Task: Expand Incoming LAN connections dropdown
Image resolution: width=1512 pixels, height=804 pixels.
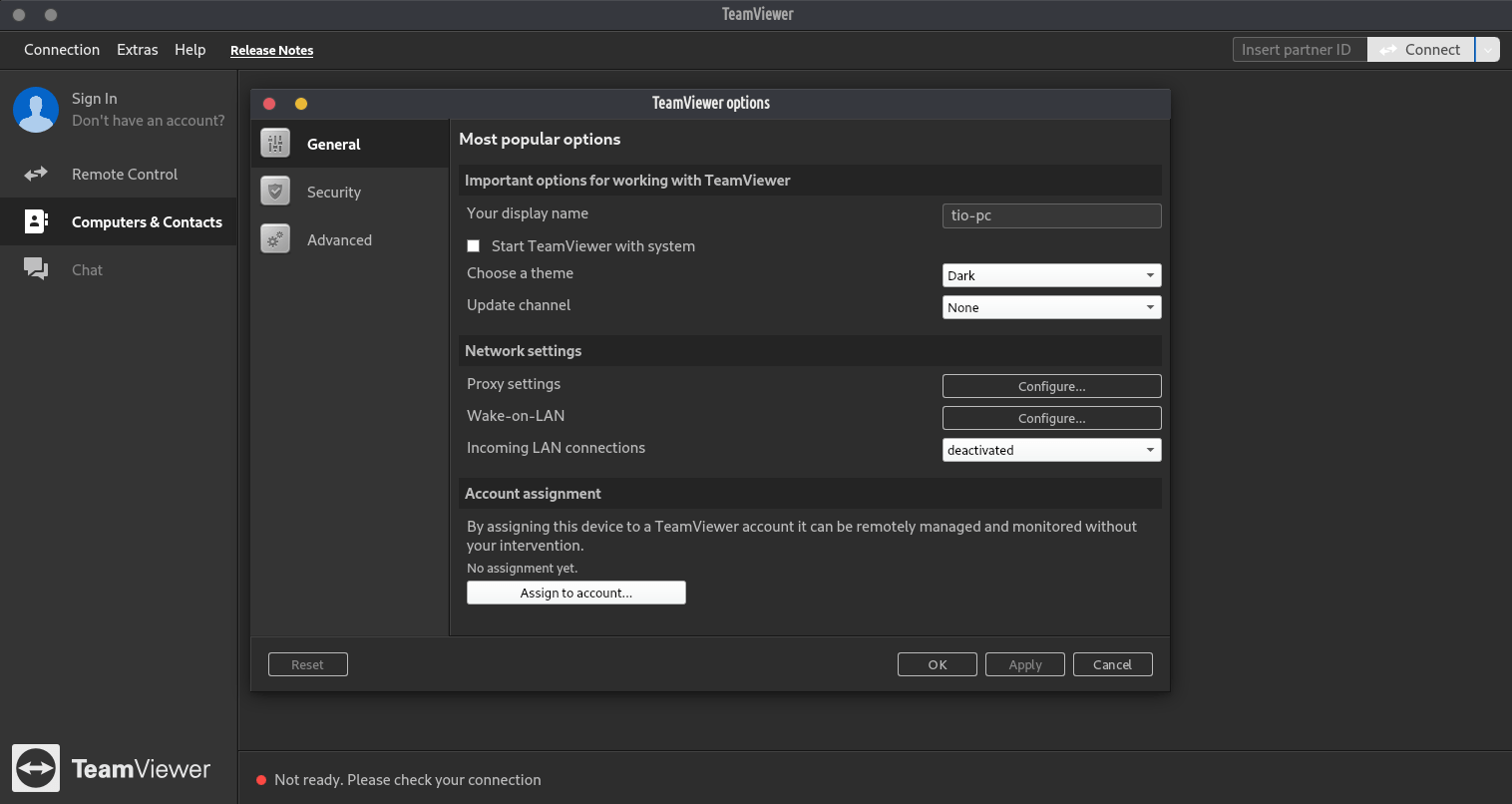Action: pyautogui.click(x=1051, y=450)
